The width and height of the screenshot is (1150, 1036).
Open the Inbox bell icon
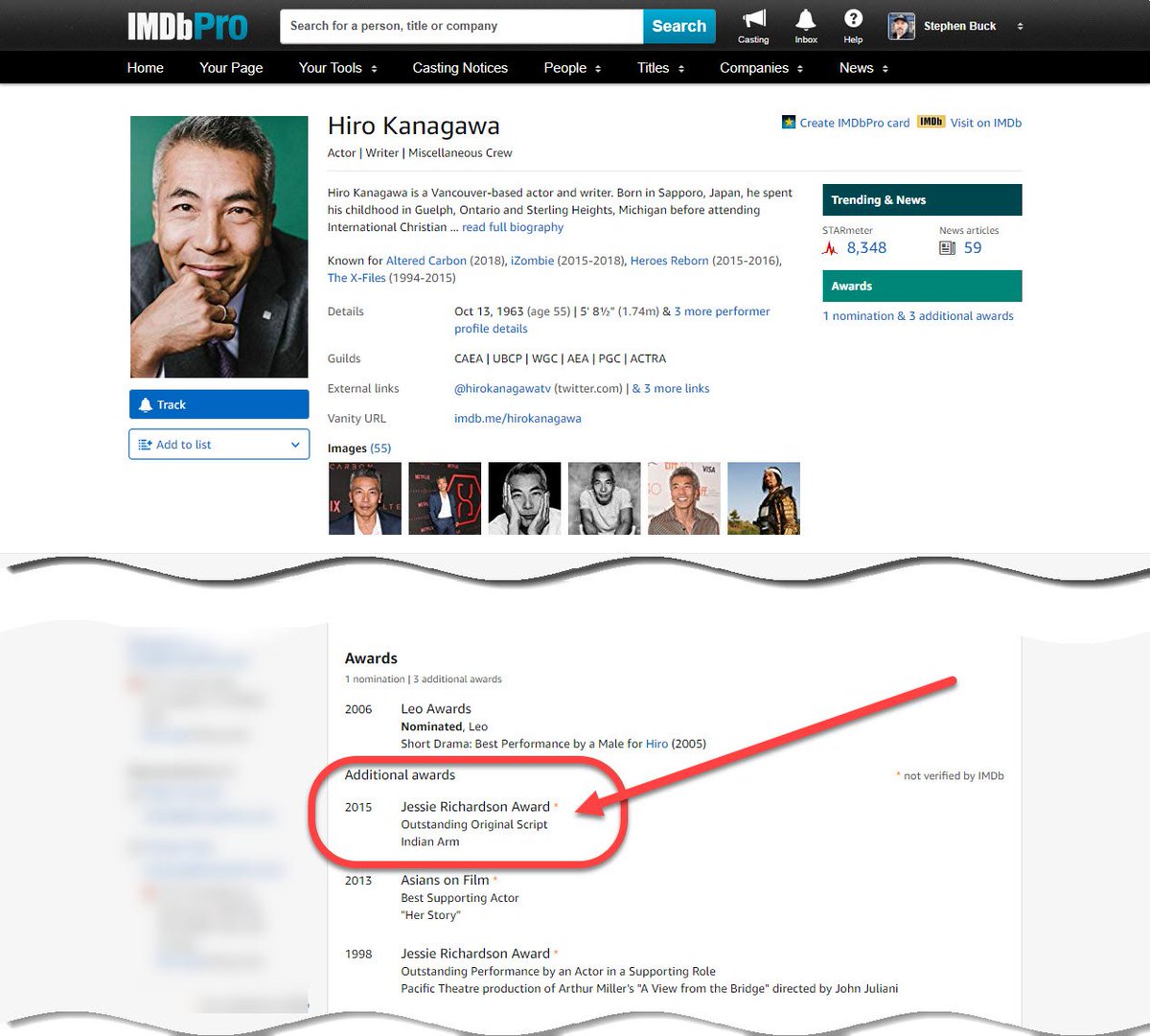[x=806, y=20]
